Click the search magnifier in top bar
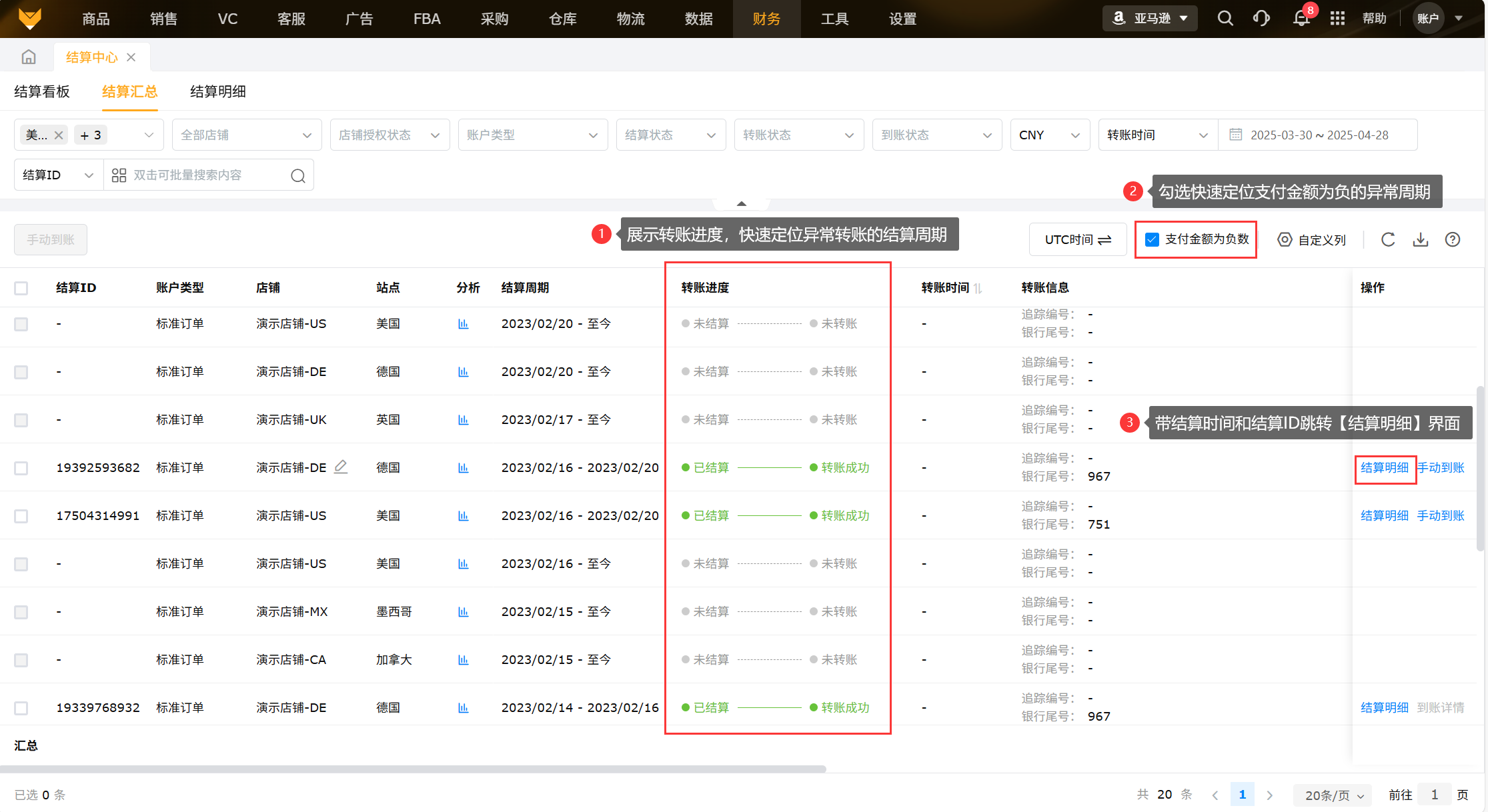 coord(1225,19)
